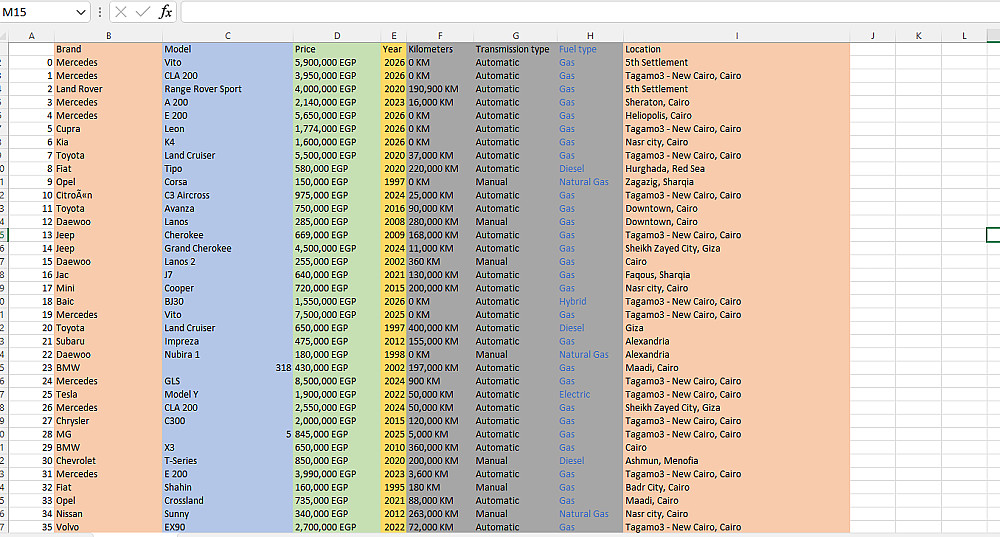Select the 'GLS' model cell
Screen dimensions: 1000x537
pyautogui.click(x=228, y=381)
